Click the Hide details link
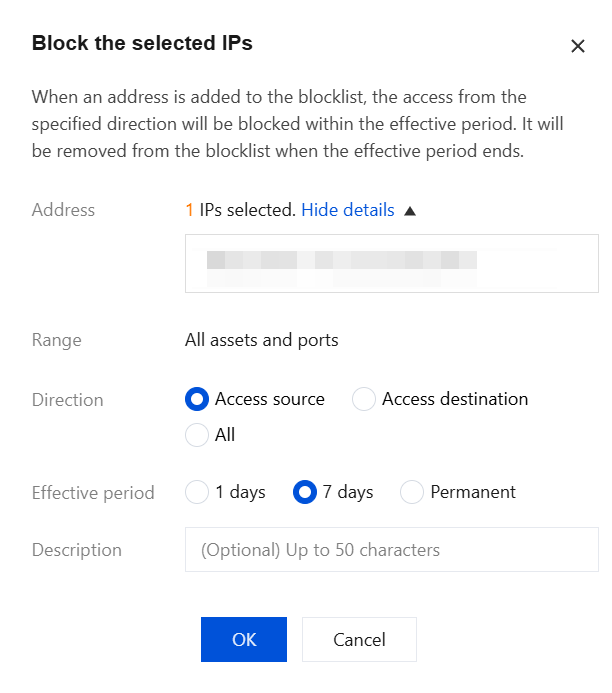 coord(347,210)
